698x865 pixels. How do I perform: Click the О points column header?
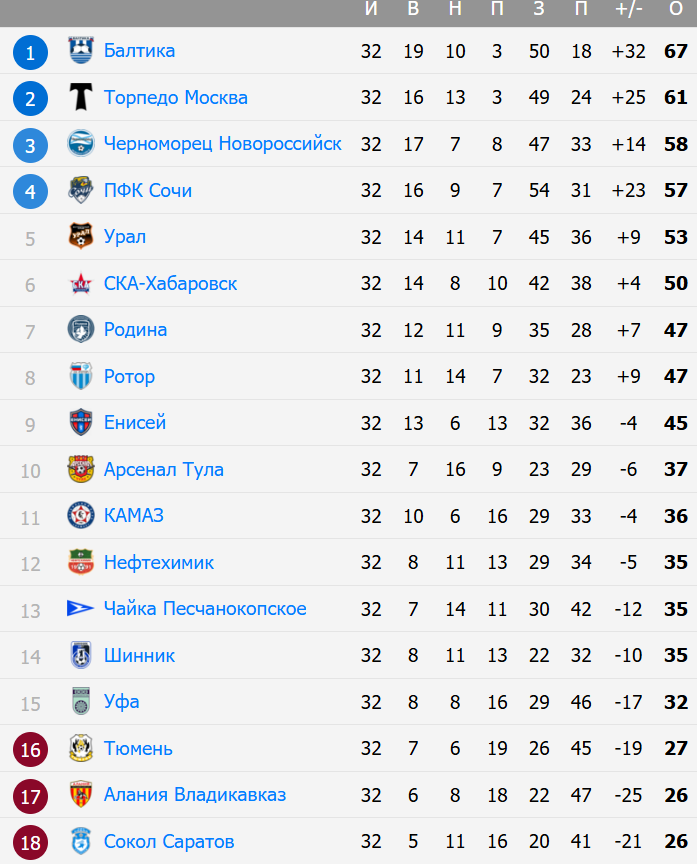pos(676,9)
